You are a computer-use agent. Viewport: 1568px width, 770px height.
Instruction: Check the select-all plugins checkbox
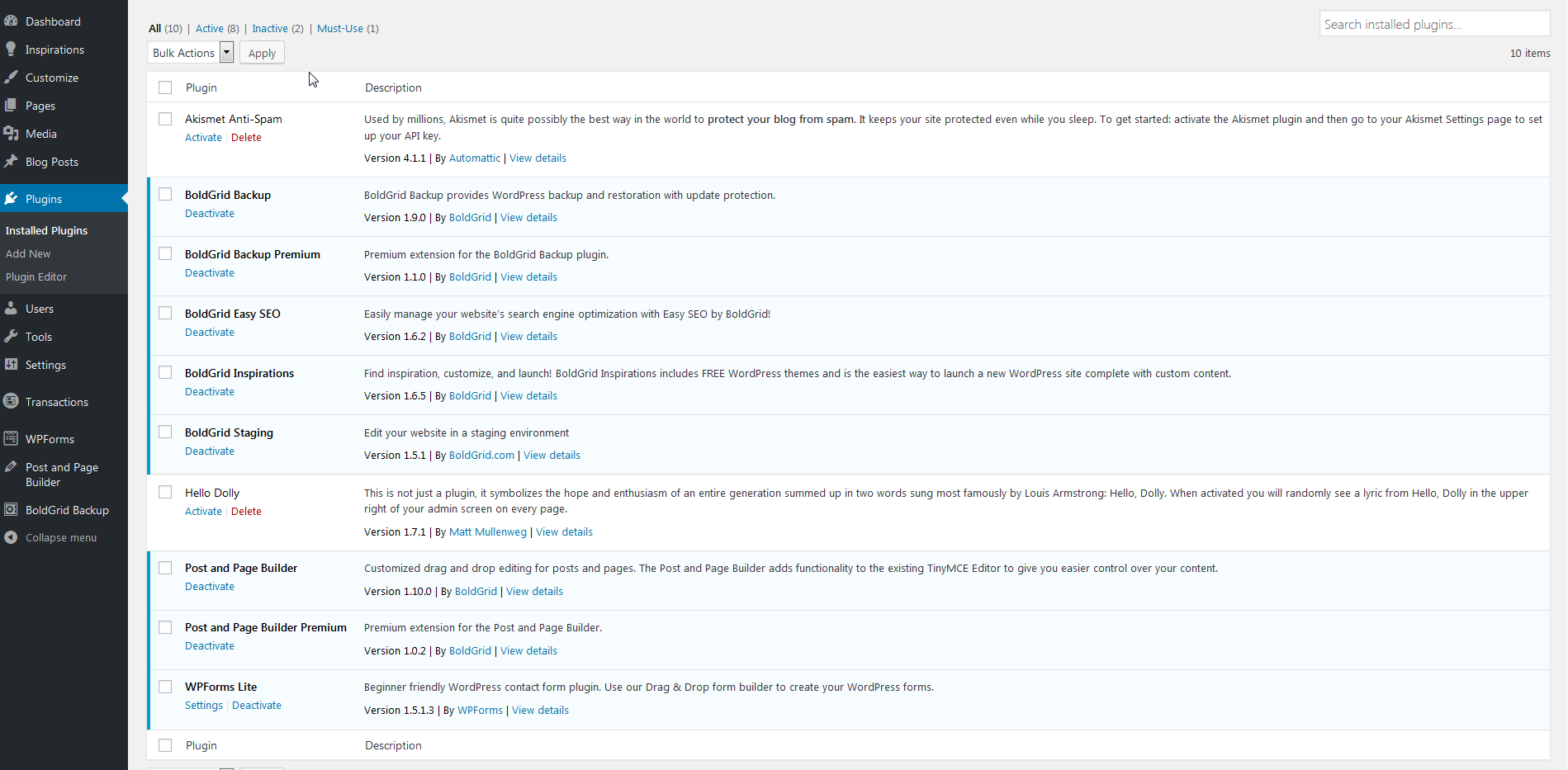point(165,87)
